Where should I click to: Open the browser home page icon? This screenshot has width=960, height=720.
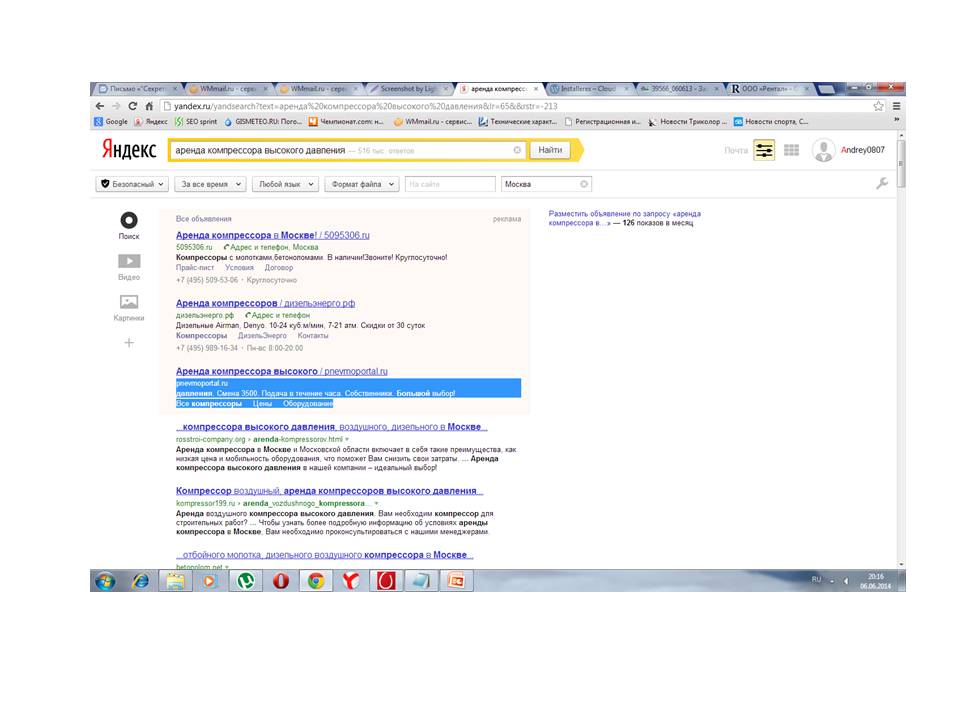click(149, 106)
